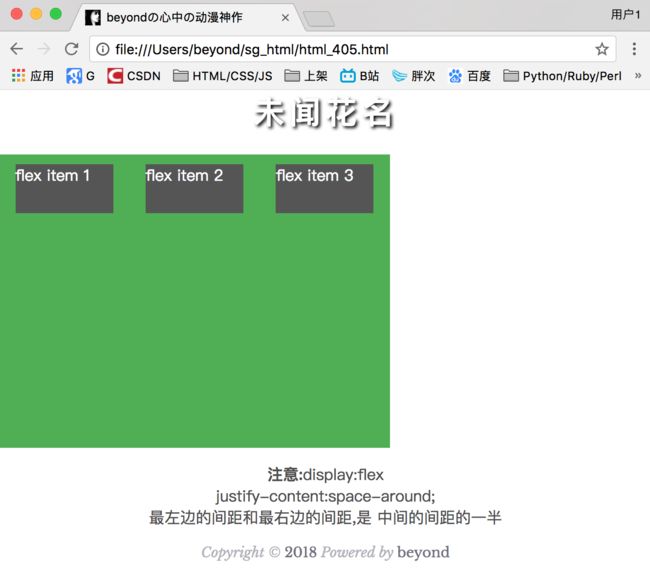
Task: Click the flex item 3 box
Action: [x=325, y=188]
